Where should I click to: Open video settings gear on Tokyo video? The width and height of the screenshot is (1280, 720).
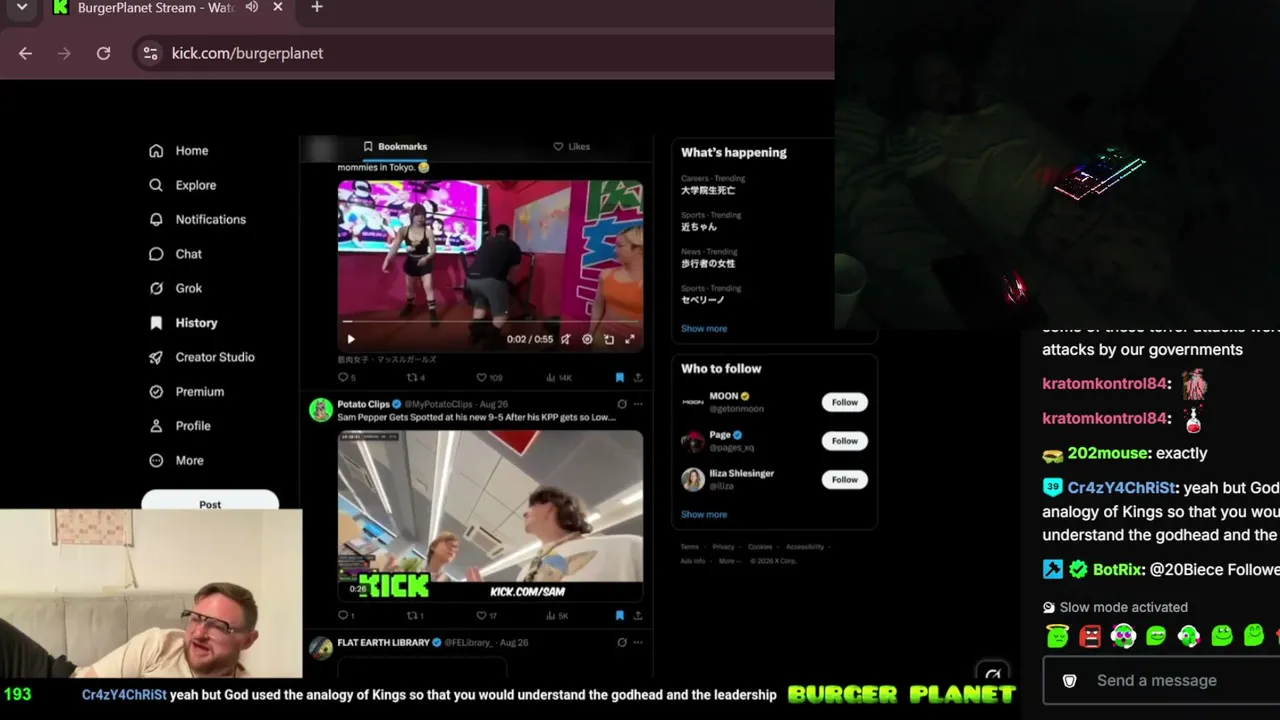point(587,339)
